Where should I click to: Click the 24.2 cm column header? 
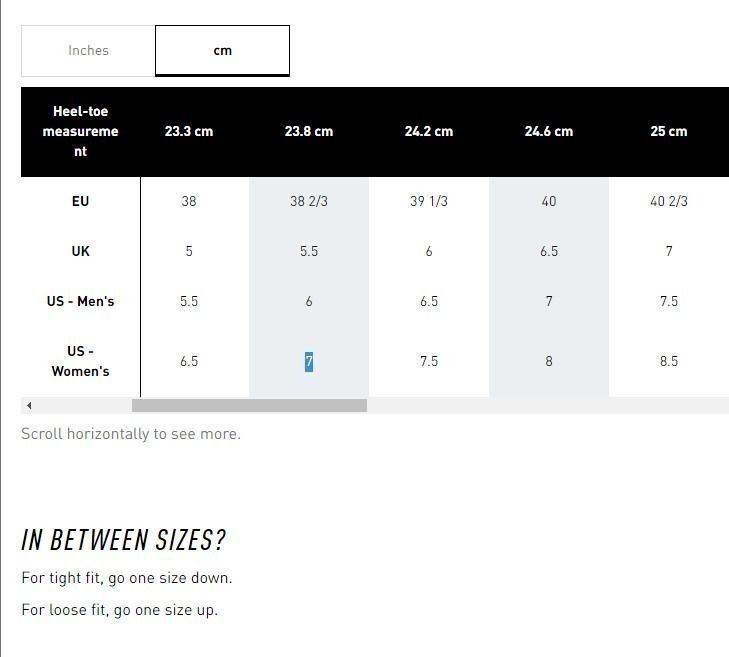pyautogui.click(x=429, y=132)
